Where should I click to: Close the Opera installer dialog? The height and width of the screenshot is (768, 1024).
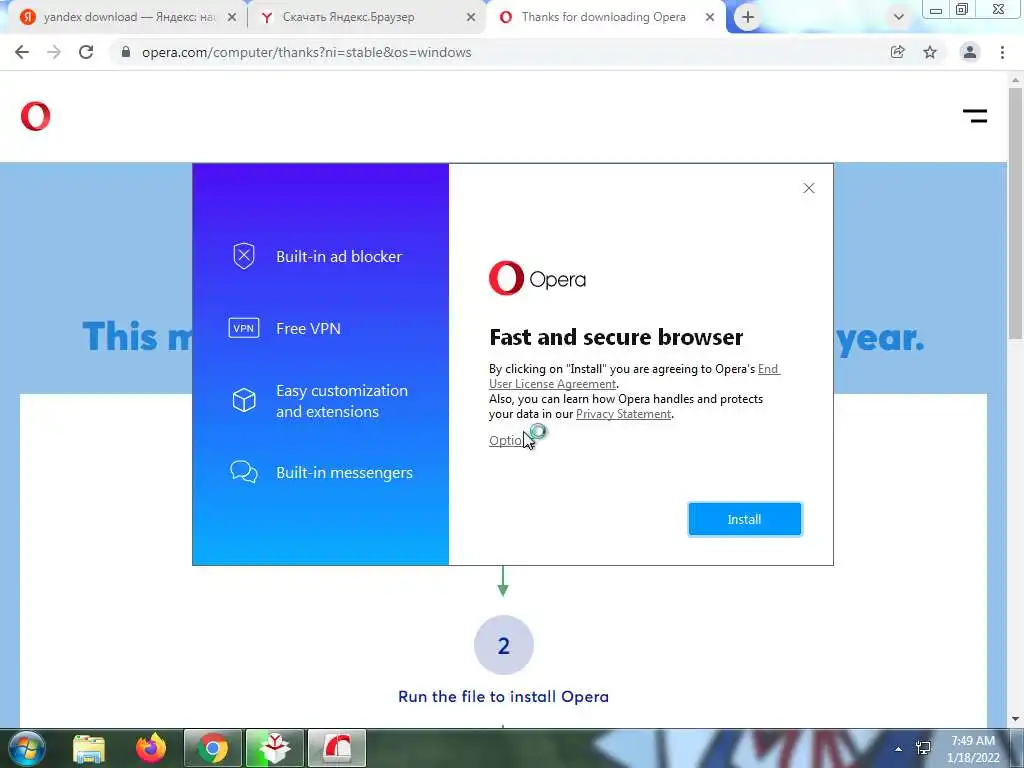[808, 188]
